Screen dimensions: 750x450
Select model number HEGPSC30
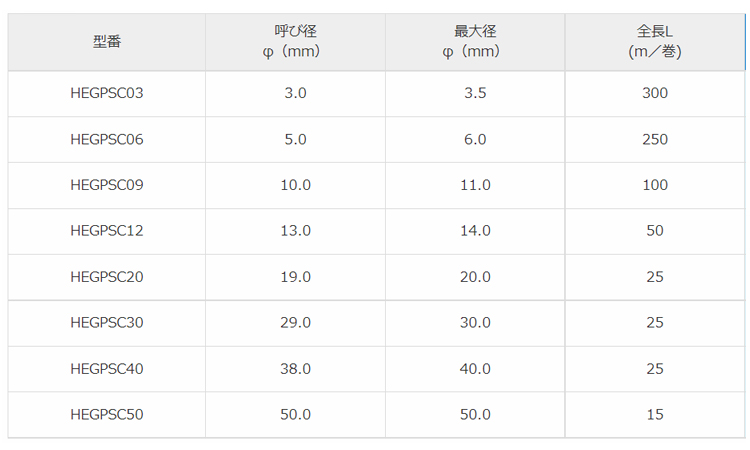107,323
